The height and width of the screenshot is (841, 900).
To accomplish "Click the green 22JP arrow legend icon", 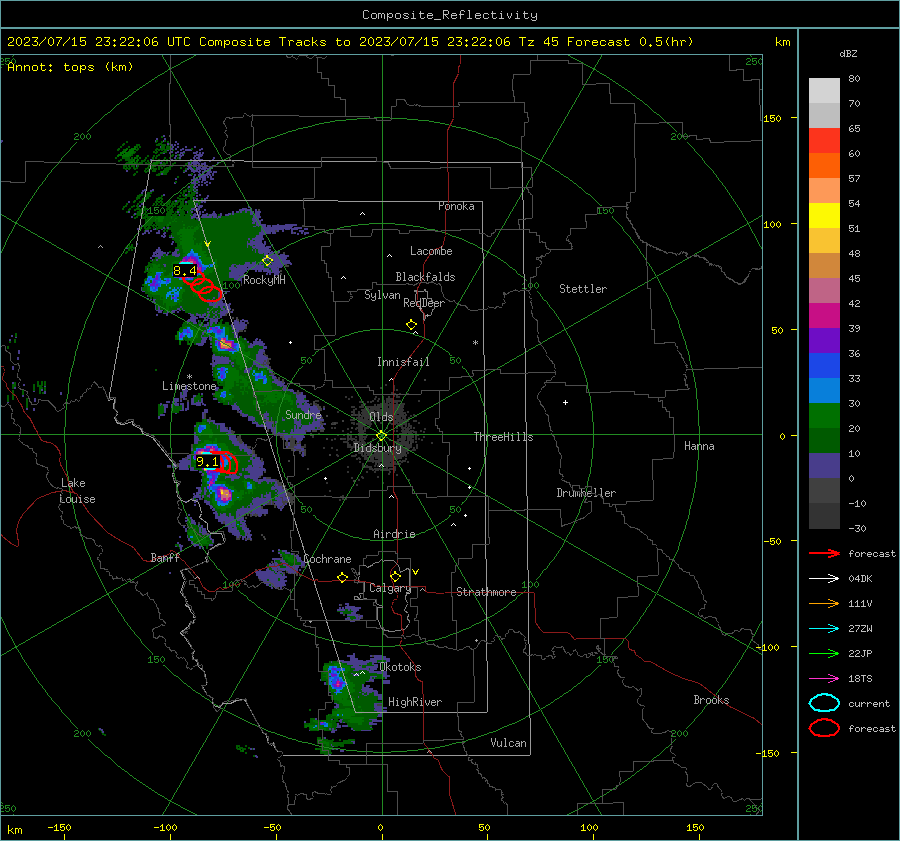I will point(824,653).
